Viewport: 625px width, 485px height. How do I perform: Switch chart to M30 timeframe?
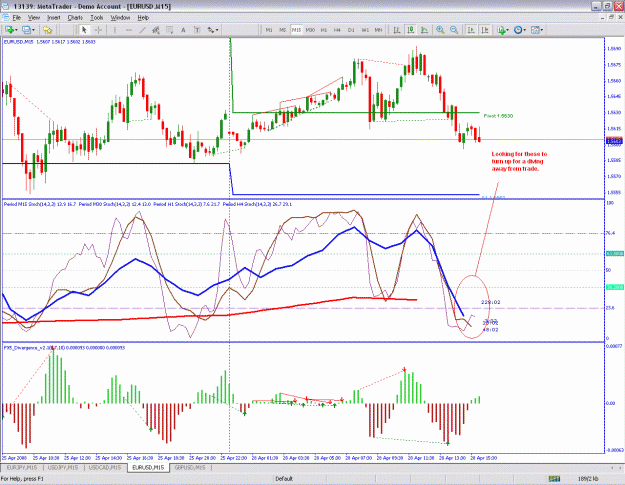click(x=310, y=30)
